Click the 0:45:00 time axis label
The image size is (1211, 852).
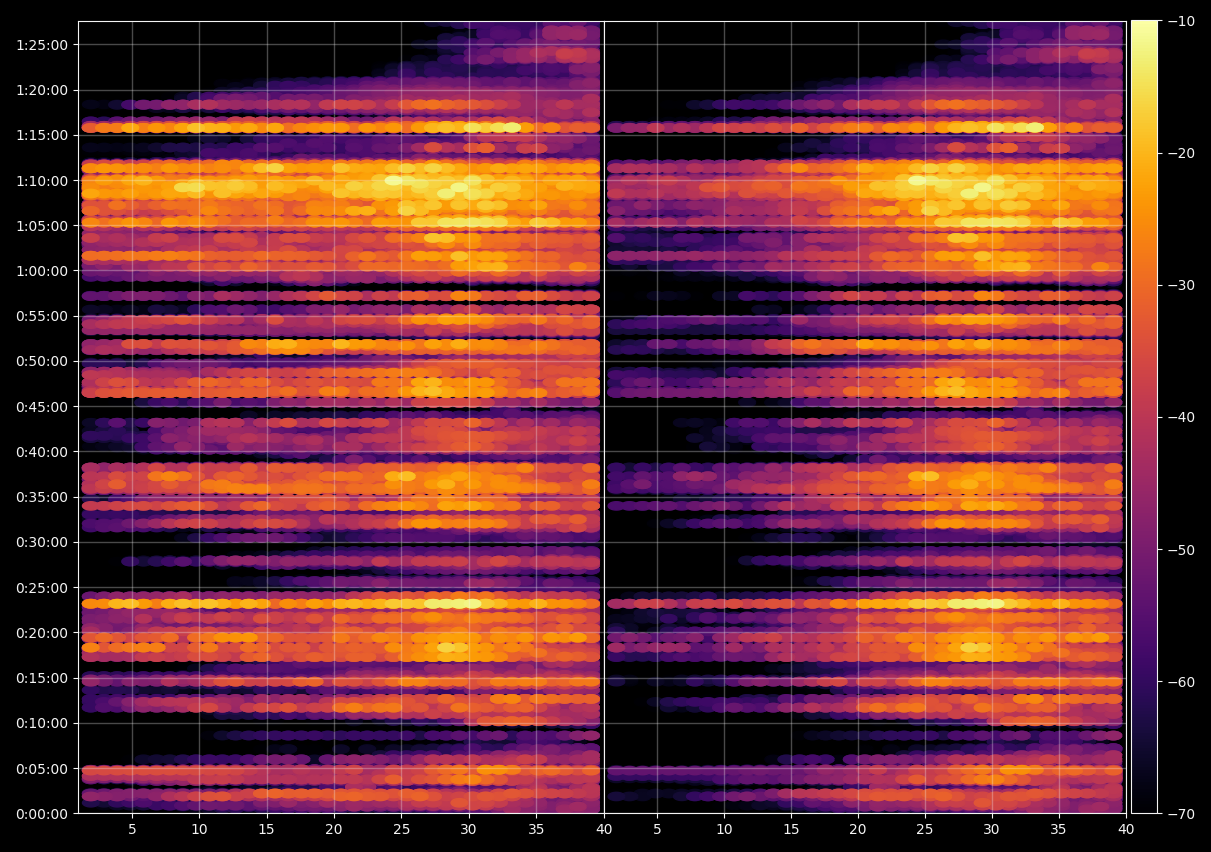(42, 407)
